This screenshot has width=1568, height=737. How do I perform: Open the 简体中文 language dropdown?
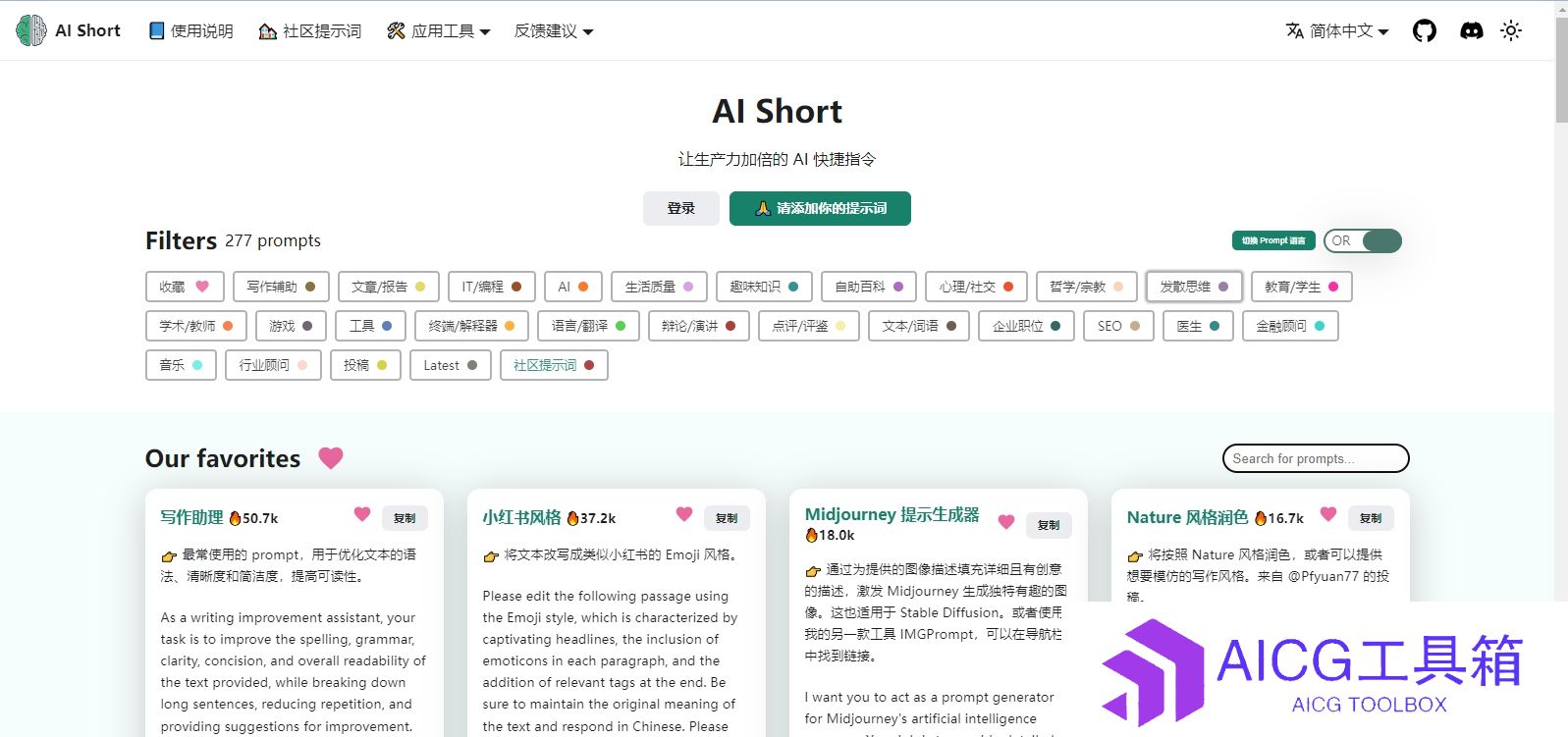click(x=1337, y=30)
